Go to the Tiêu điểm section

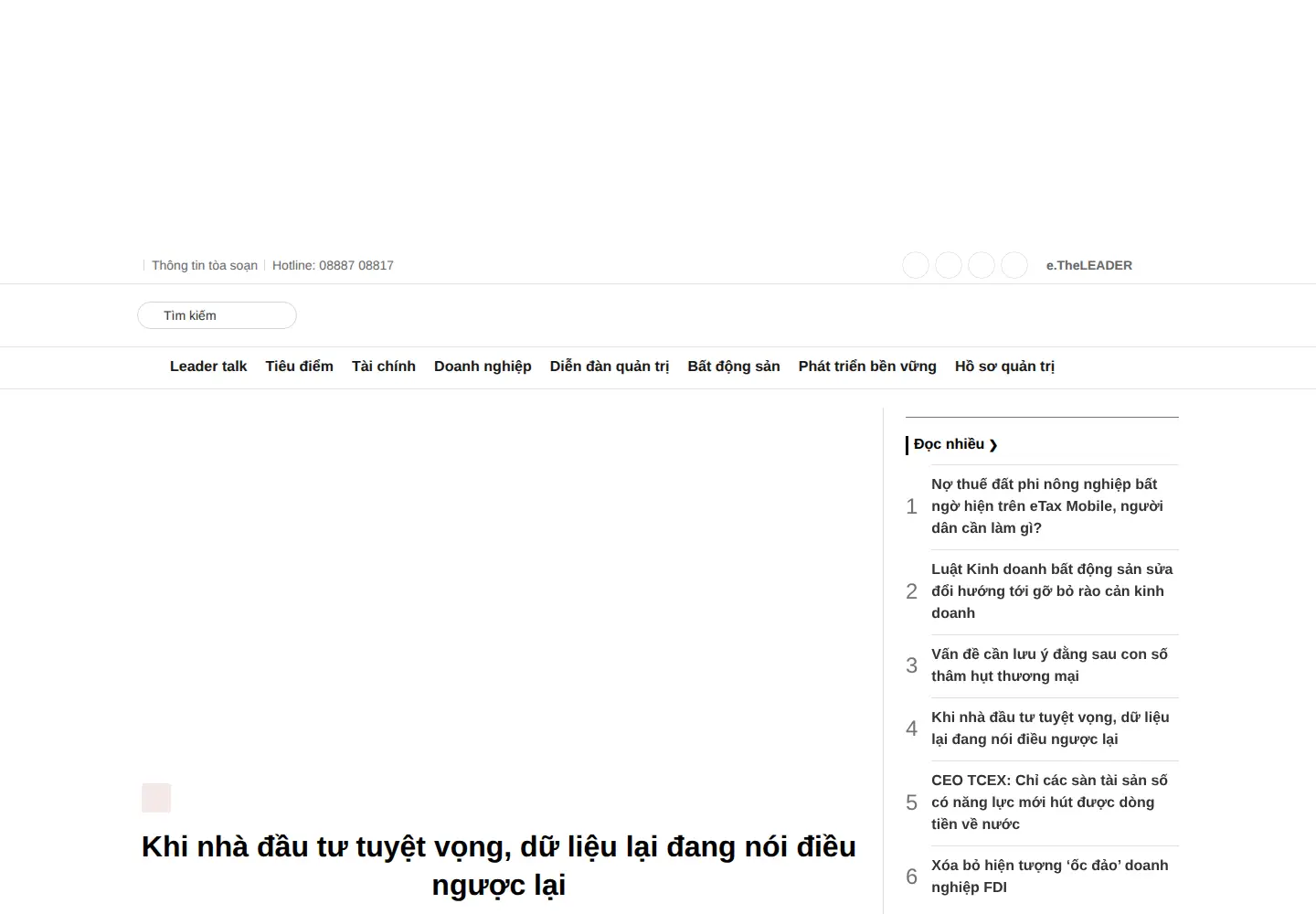(300, 367)
